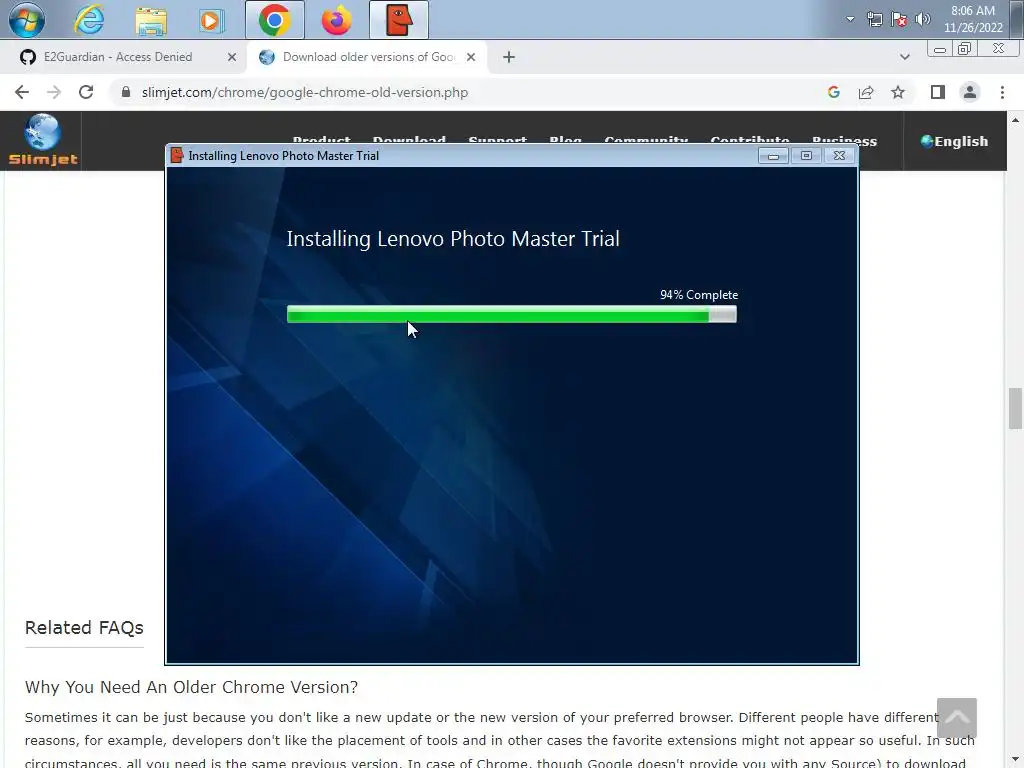
Task: Show hidden system tray icons arrow
Action: (x=850, y=19)
